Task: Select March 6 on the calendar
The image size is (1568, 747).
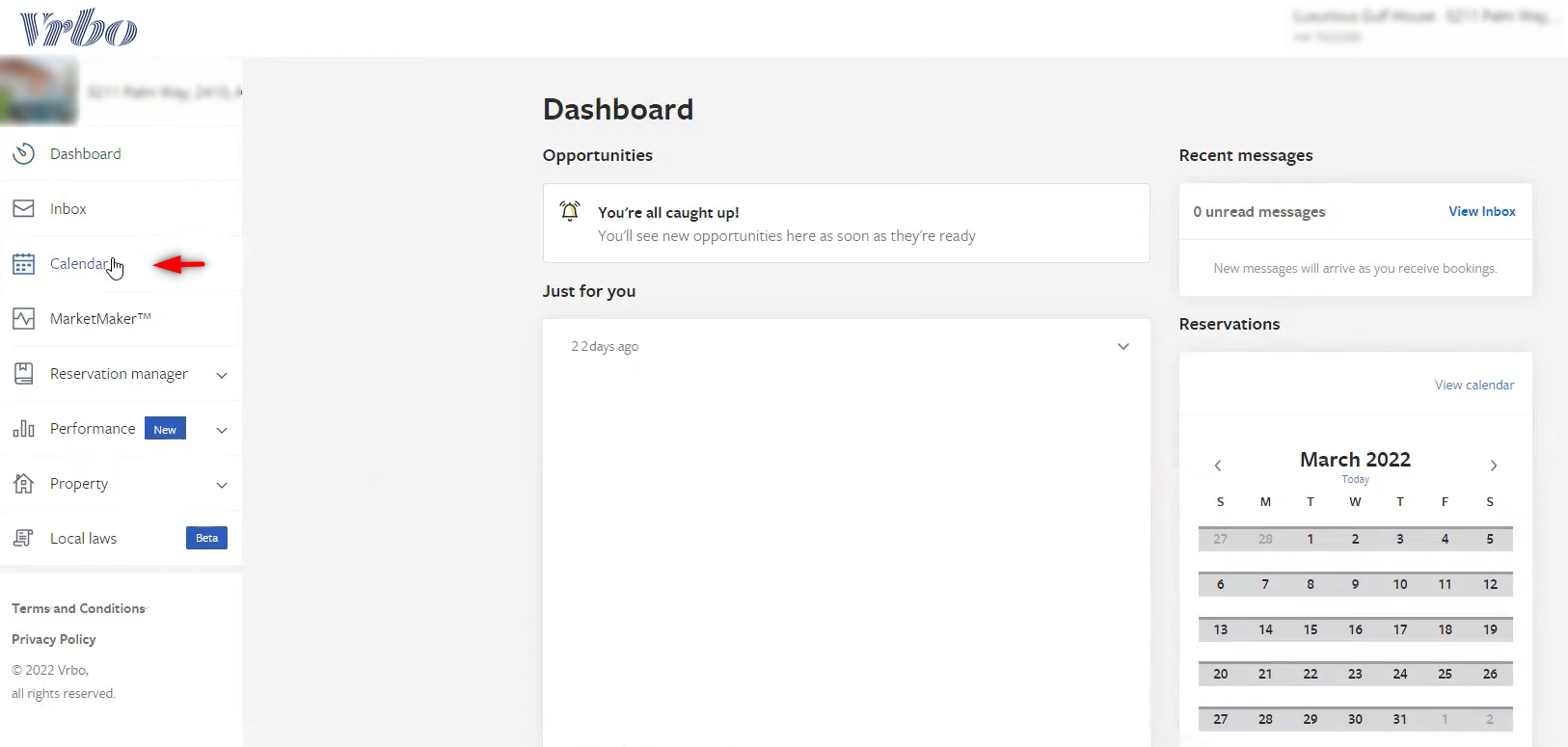Action: point(1221,584)
